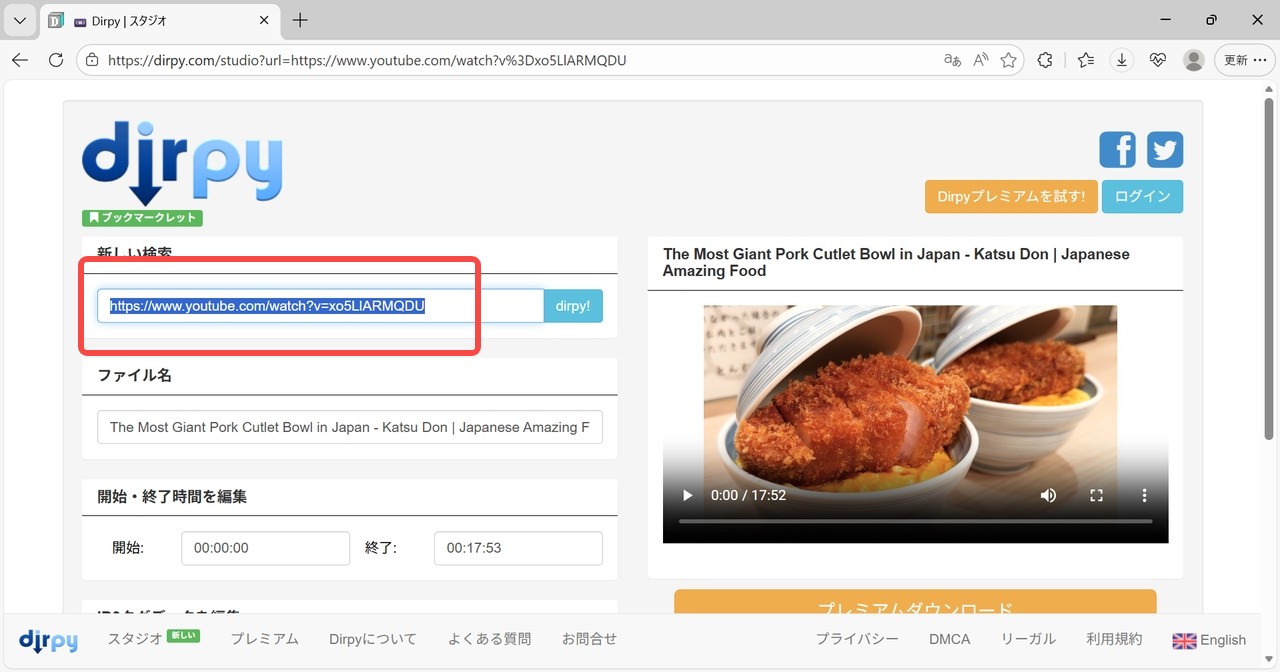The image size is (1280, 672).
Task: Play the Katsu Don video
Action: coord(686,495)
